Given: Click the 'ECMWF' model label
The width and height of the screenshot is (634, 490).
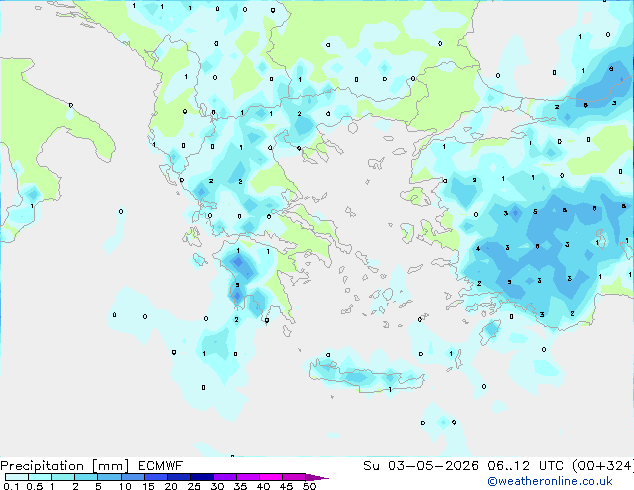Looking at the screenshot, I should (161, 466).
